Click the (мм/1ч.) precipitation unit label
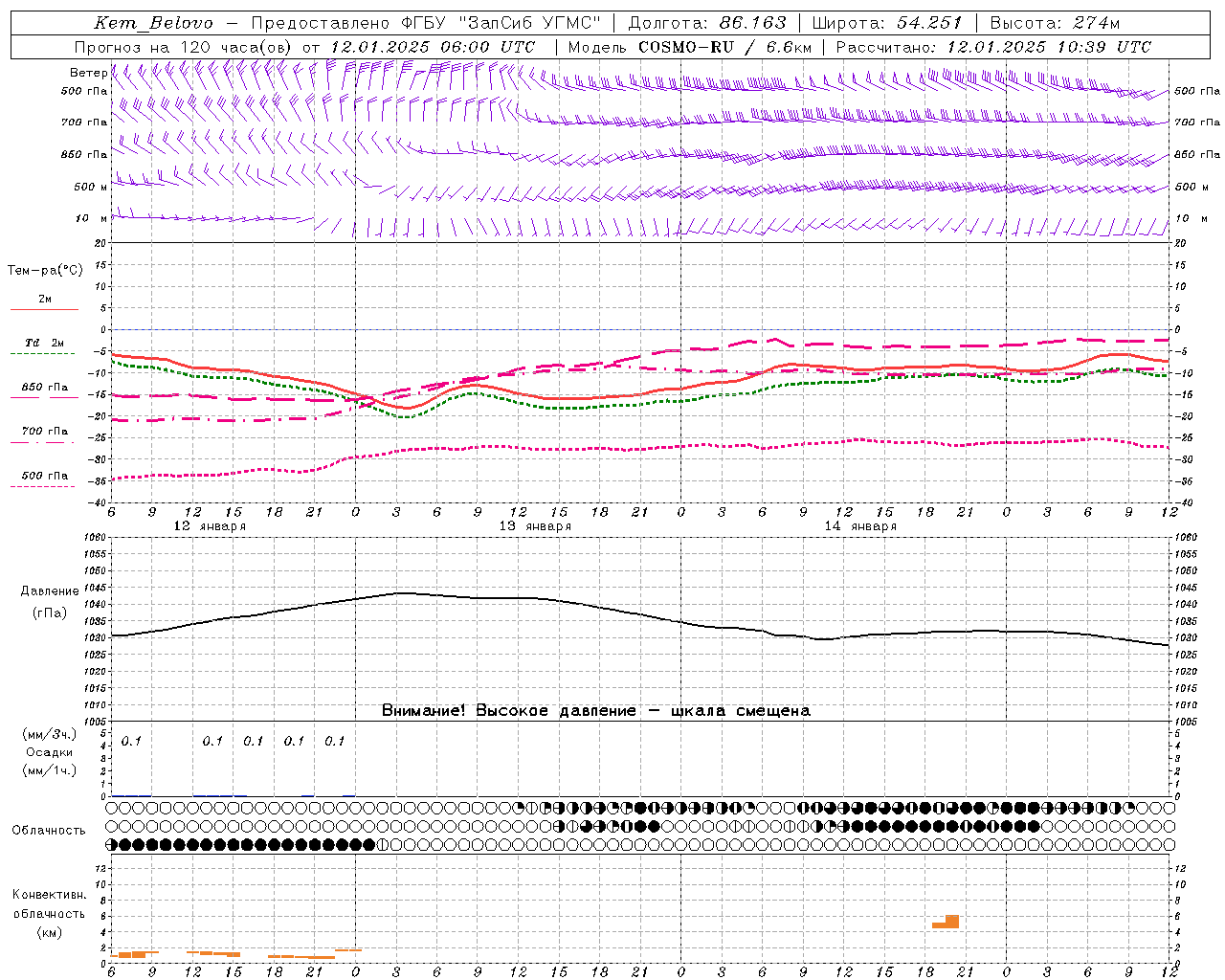Viewport: 1225px width, 980px height. [50, 770]
